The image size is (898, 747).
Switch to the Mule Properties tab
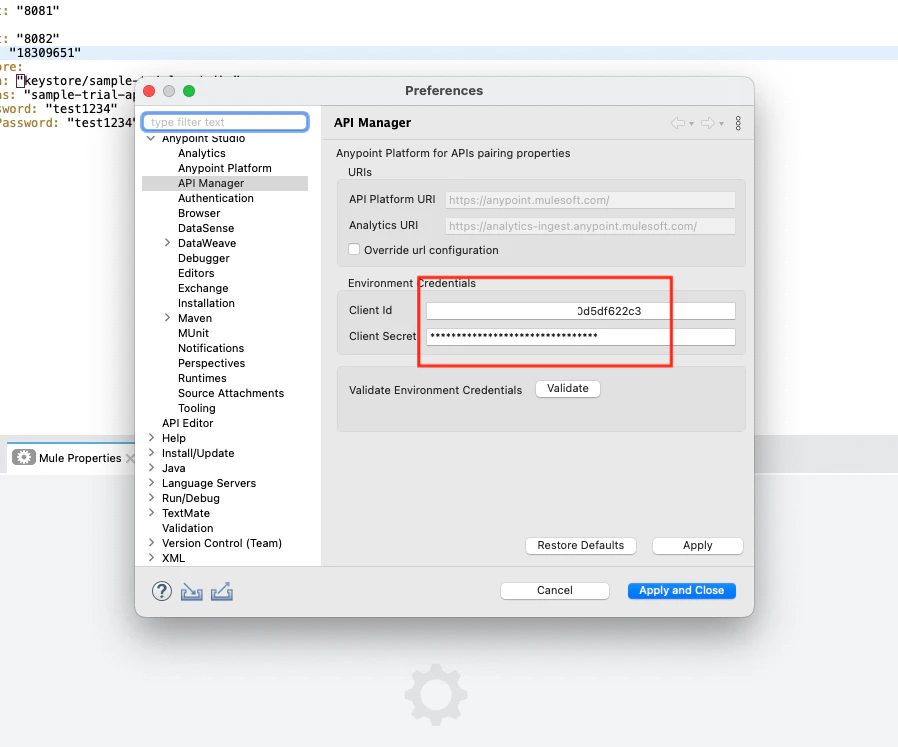click(80, 458)
